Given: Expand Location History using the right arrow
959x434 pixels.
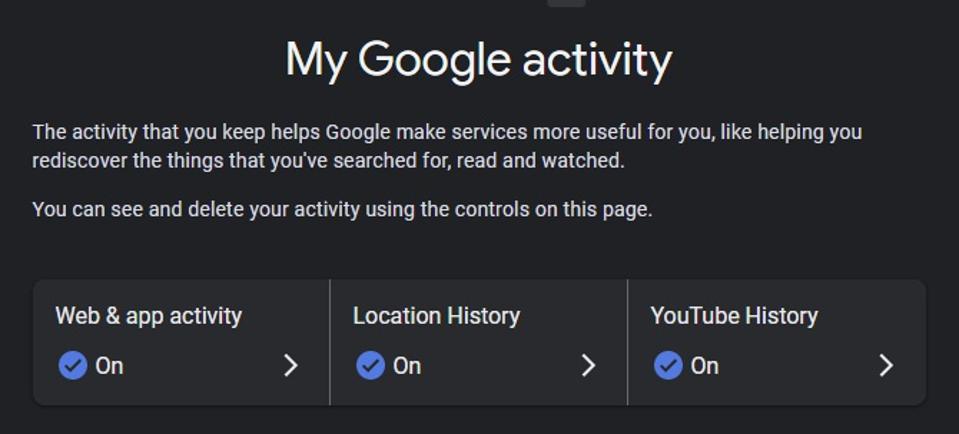Looking at the screenshot, I should [x=588, y=365].
